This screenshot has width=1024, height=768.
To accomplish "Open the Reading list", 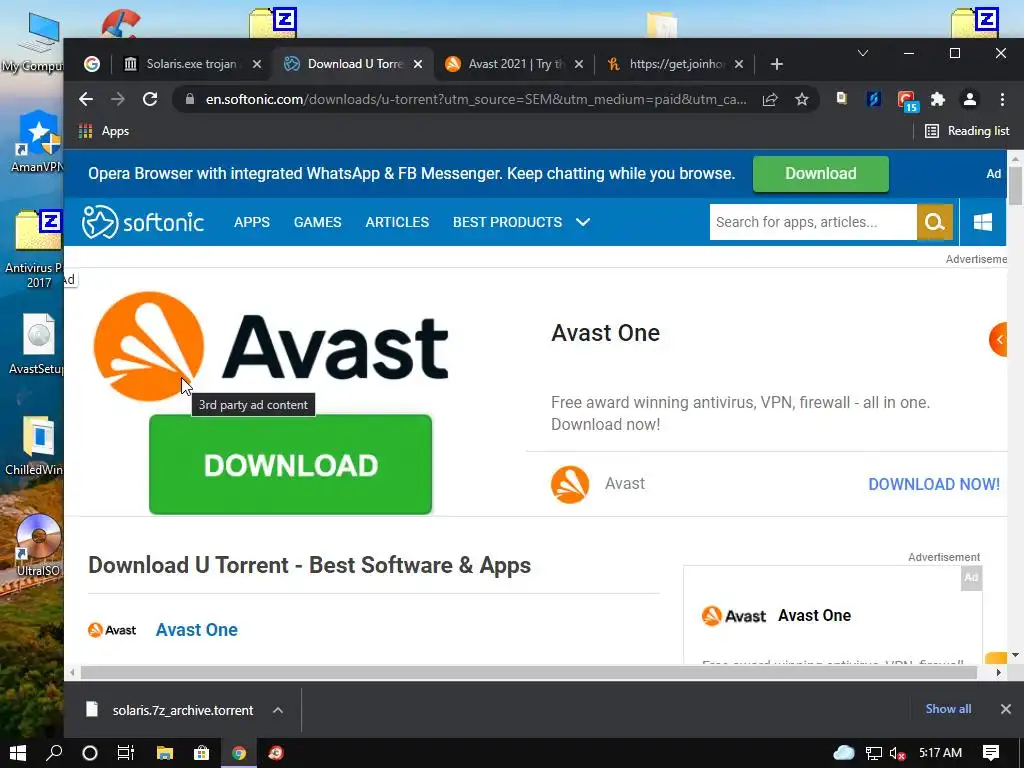I will coord(967,131).
